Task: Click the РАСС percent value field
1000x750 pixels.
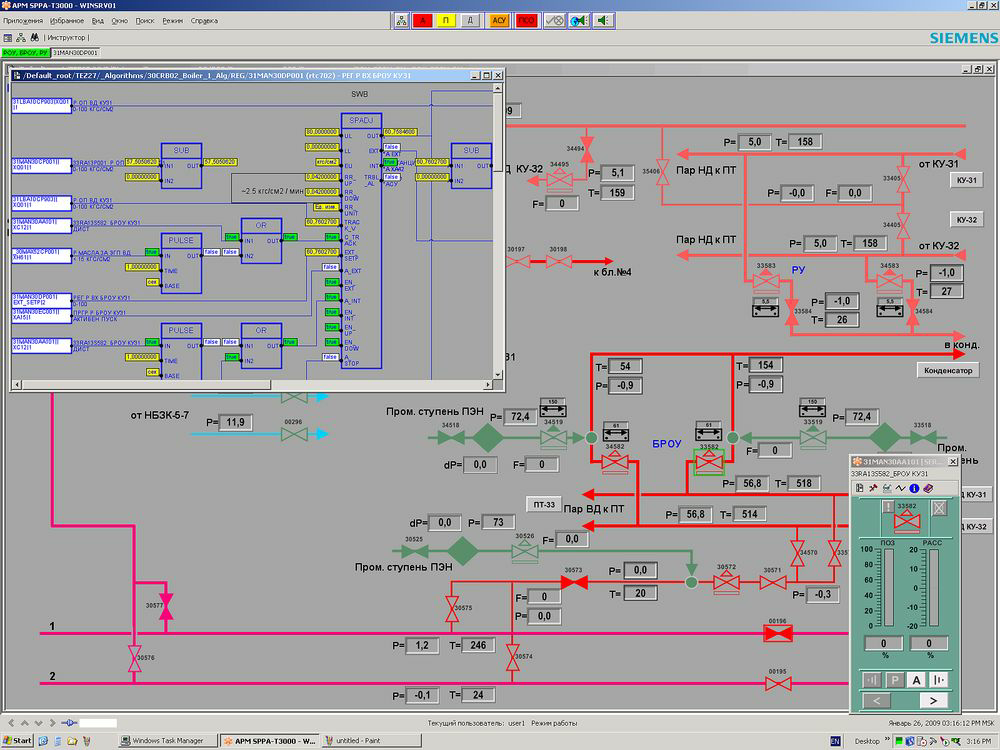Action: 929,643
